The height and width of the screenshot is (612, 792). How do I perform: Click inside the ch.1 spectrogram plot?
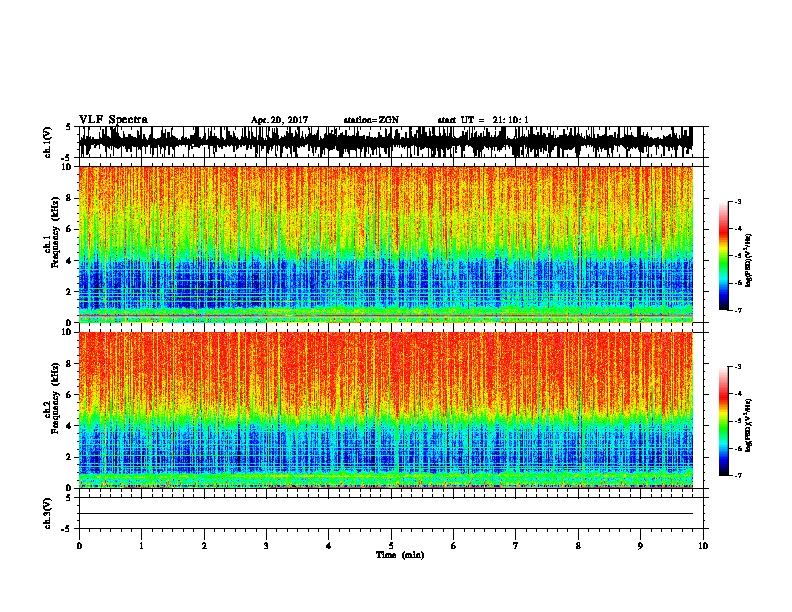(386, 244)
